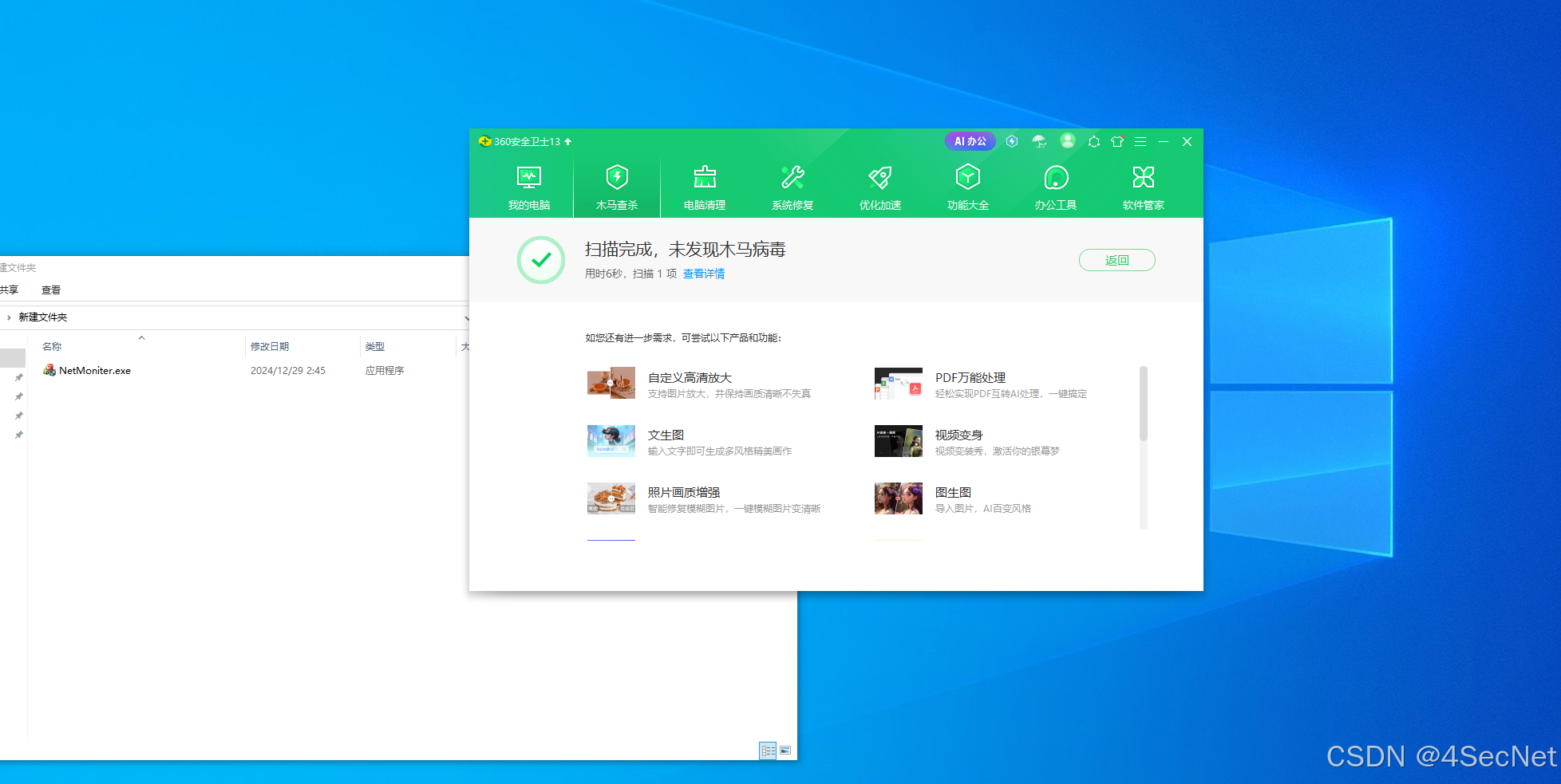Minimize the 360安全卫士 window
Image resolution: width=1561 pixels, height=784 pixels.
click(1164, 141)
